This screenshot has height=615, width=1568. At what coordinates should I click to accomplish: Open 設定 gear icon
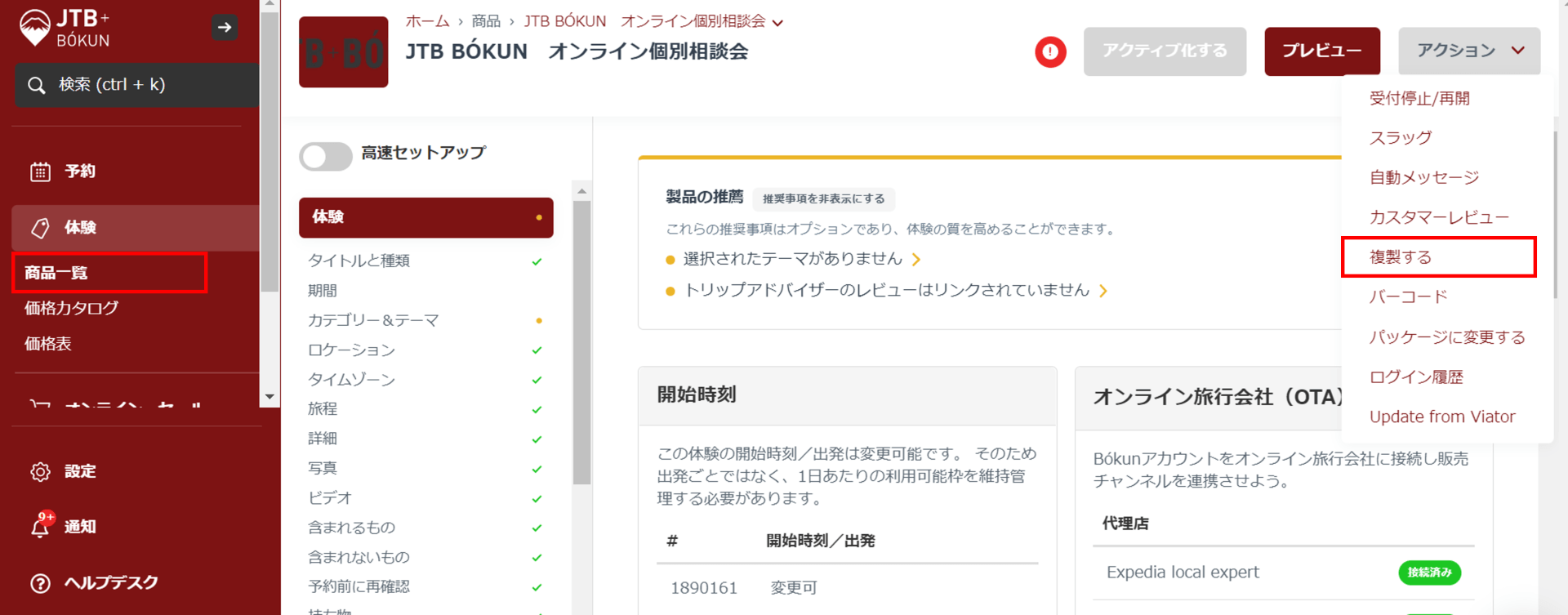pos(40,472)
